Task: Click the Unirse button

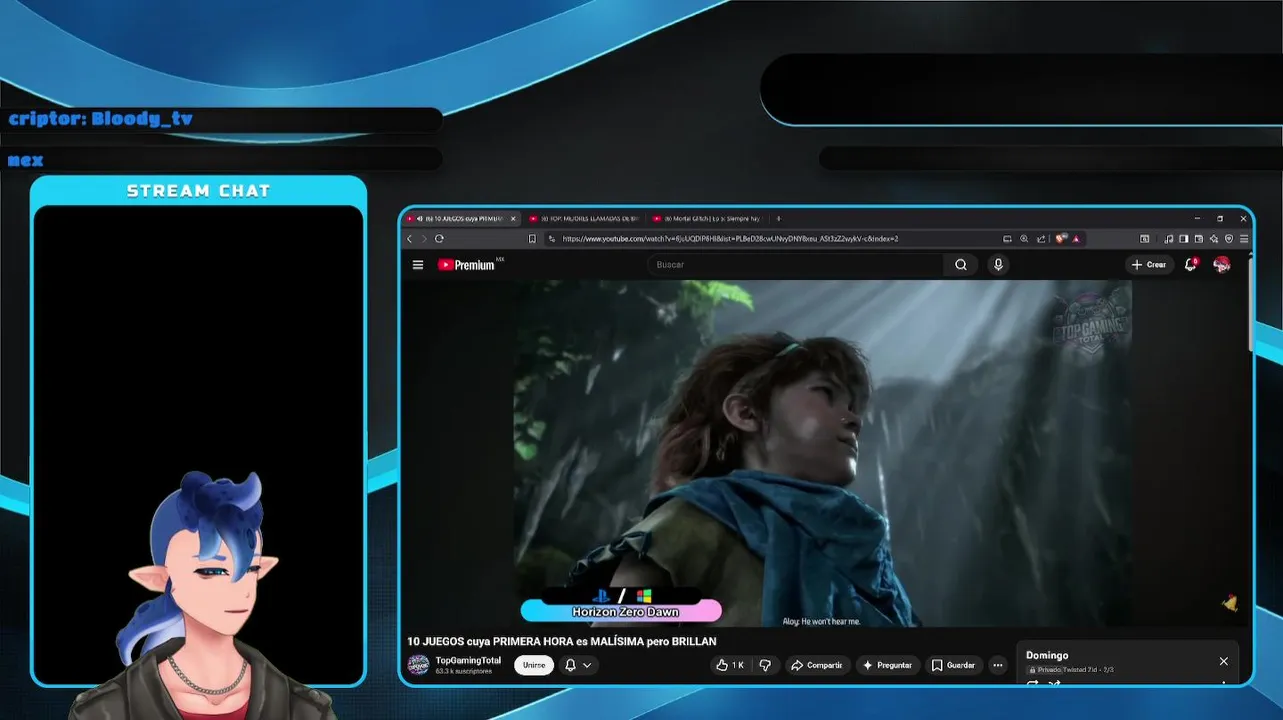Action: click(x=534, y=665)
